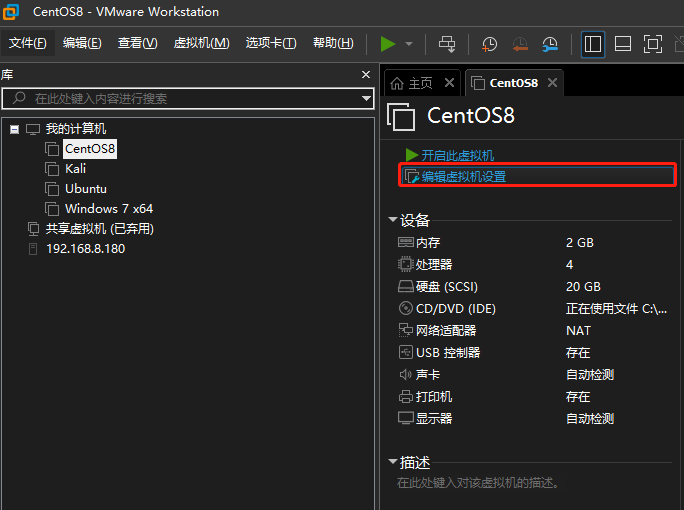The height and width of the screenshot is (510, 684).
Task: Open the 帮助(H) menu
Action: click(333, 43)
